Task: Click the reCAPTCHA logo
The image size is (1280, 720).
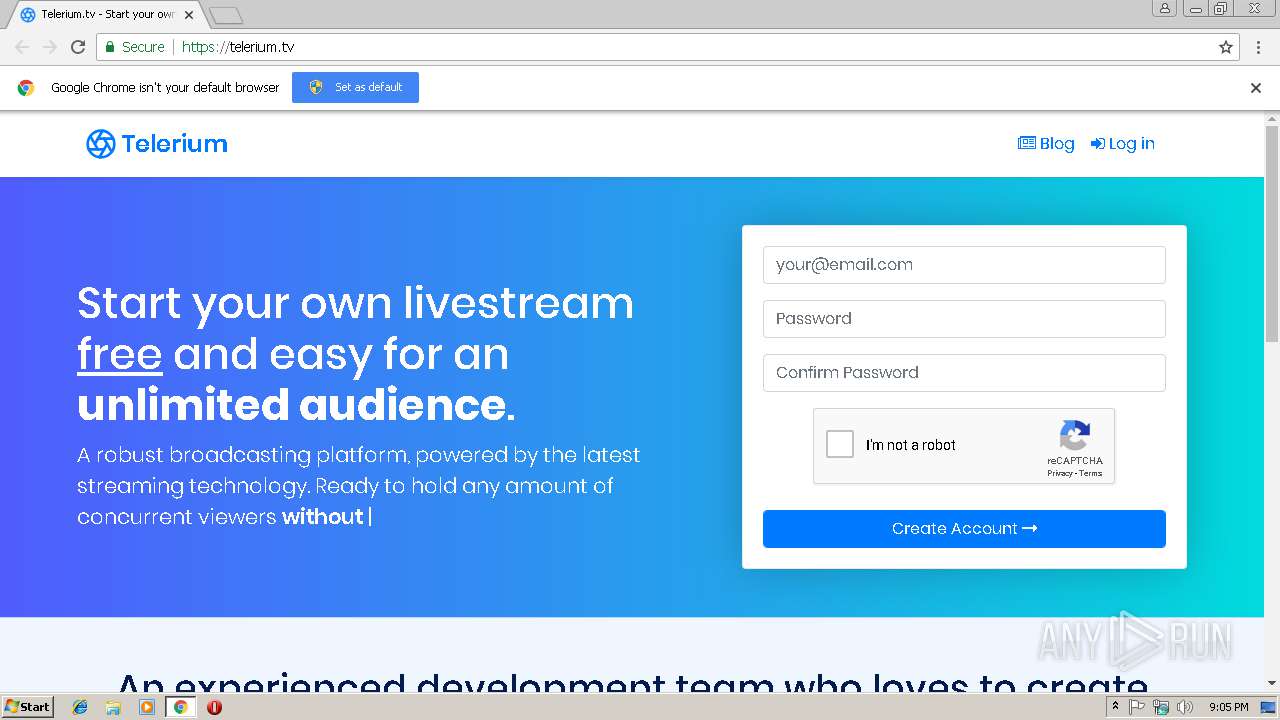Action: pyautogui.click(x=1075, y=436)
